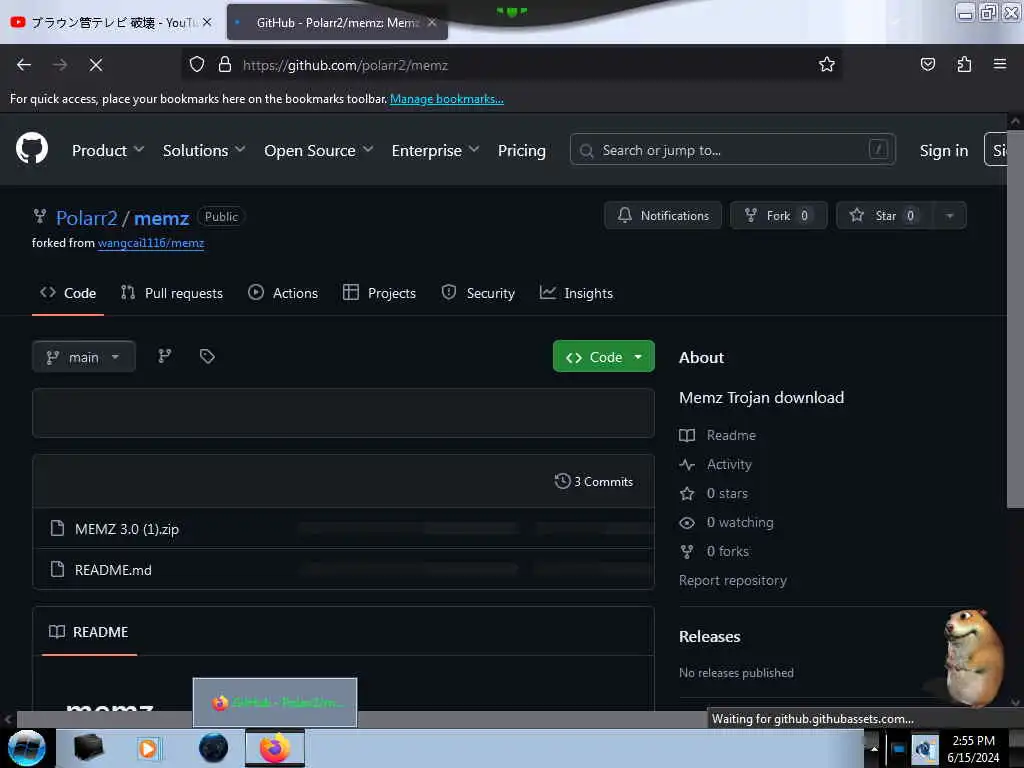Open the Pocket save icon
The width and height of the screenshot is (1024, 768).
point(927,65)
